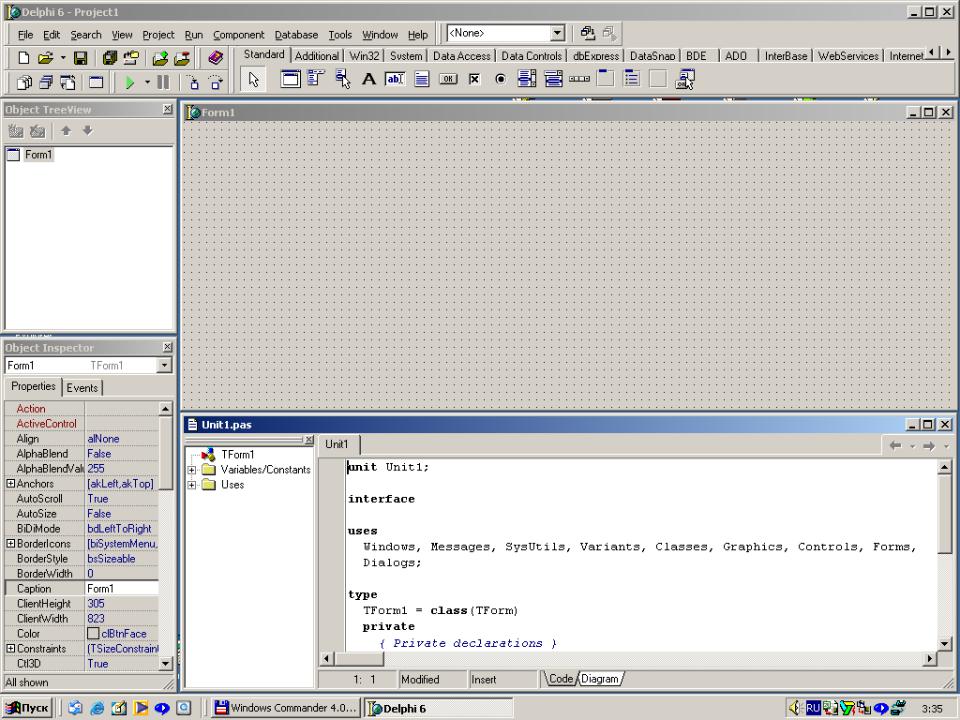The image size is (960, 720).
Task: Click the editor navigate back arrow
Action: click(895, 446)
